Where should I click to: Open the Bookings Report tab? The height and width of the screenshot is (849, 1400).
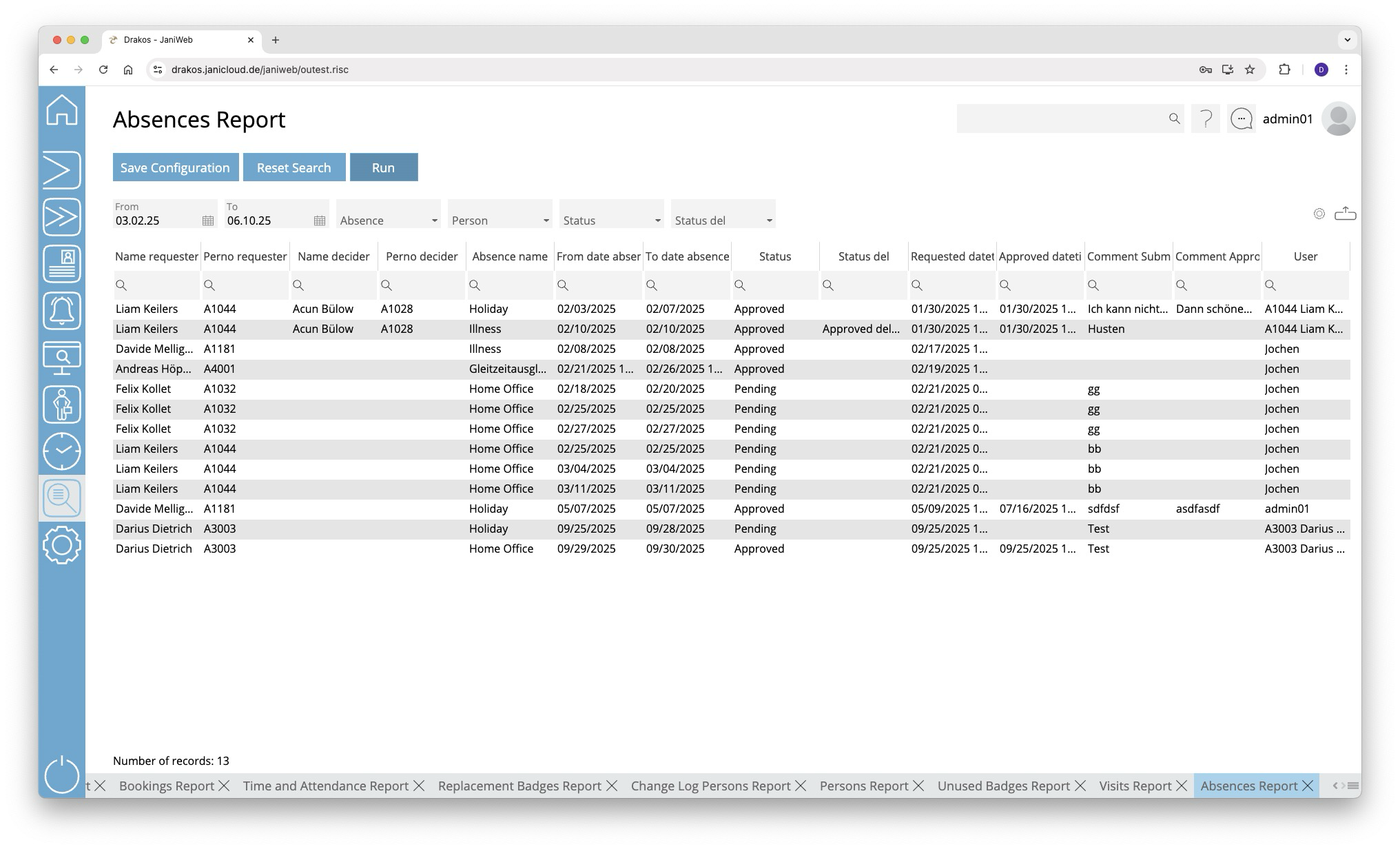[166, 786]
